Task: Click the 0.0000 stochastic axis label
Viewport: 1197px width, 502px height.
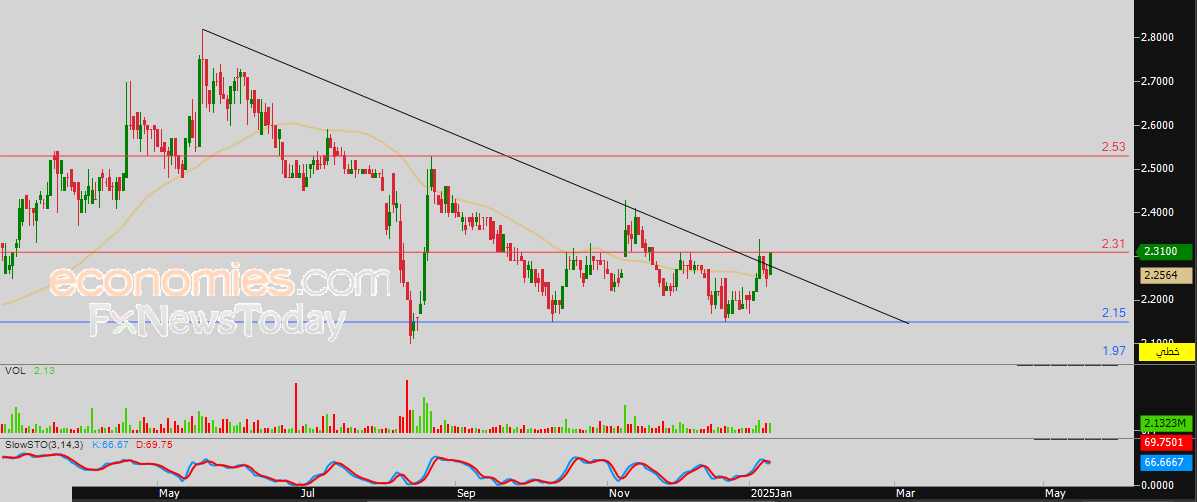Action: pyautogui.click(x=1158, y=484)
